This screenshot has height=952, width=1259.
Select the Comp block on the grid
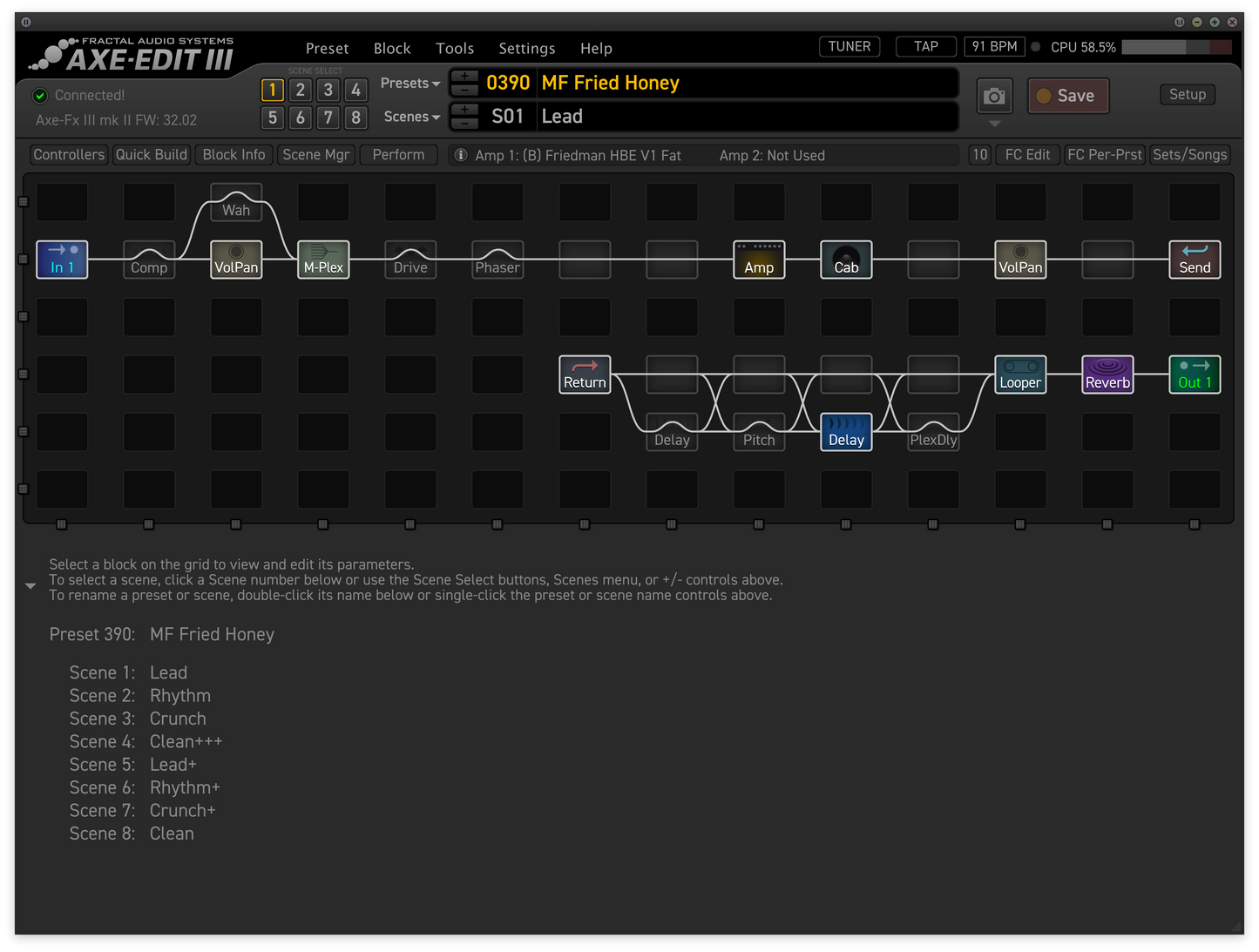coord(149,260)
